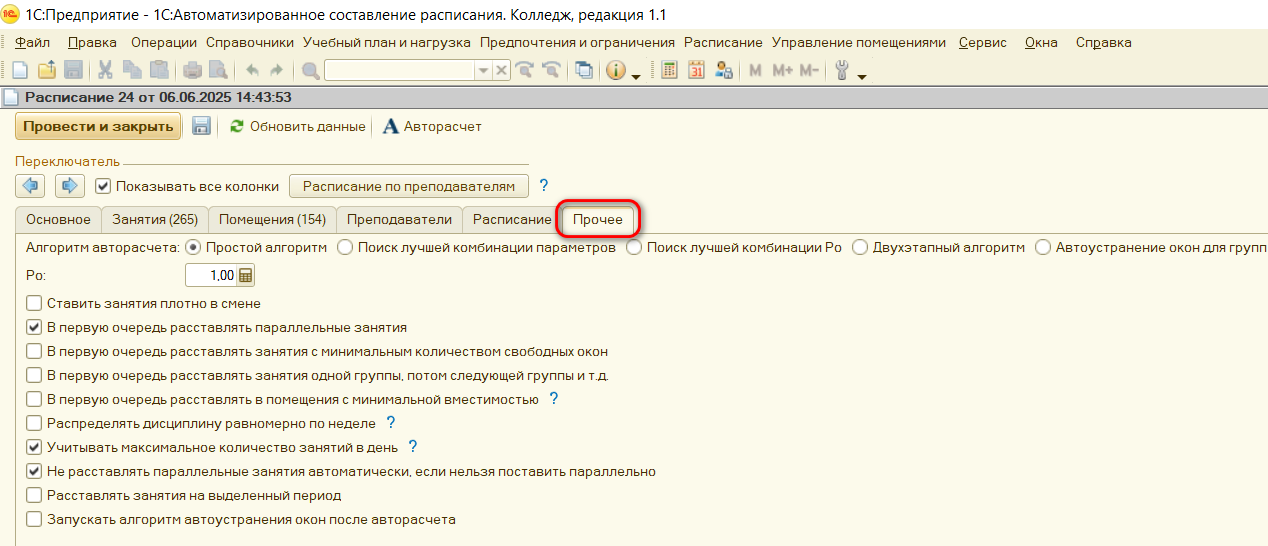Save the schedule with the form floppy icon
Viewport: 1268px width, 546px height.
tap(201, 126)
